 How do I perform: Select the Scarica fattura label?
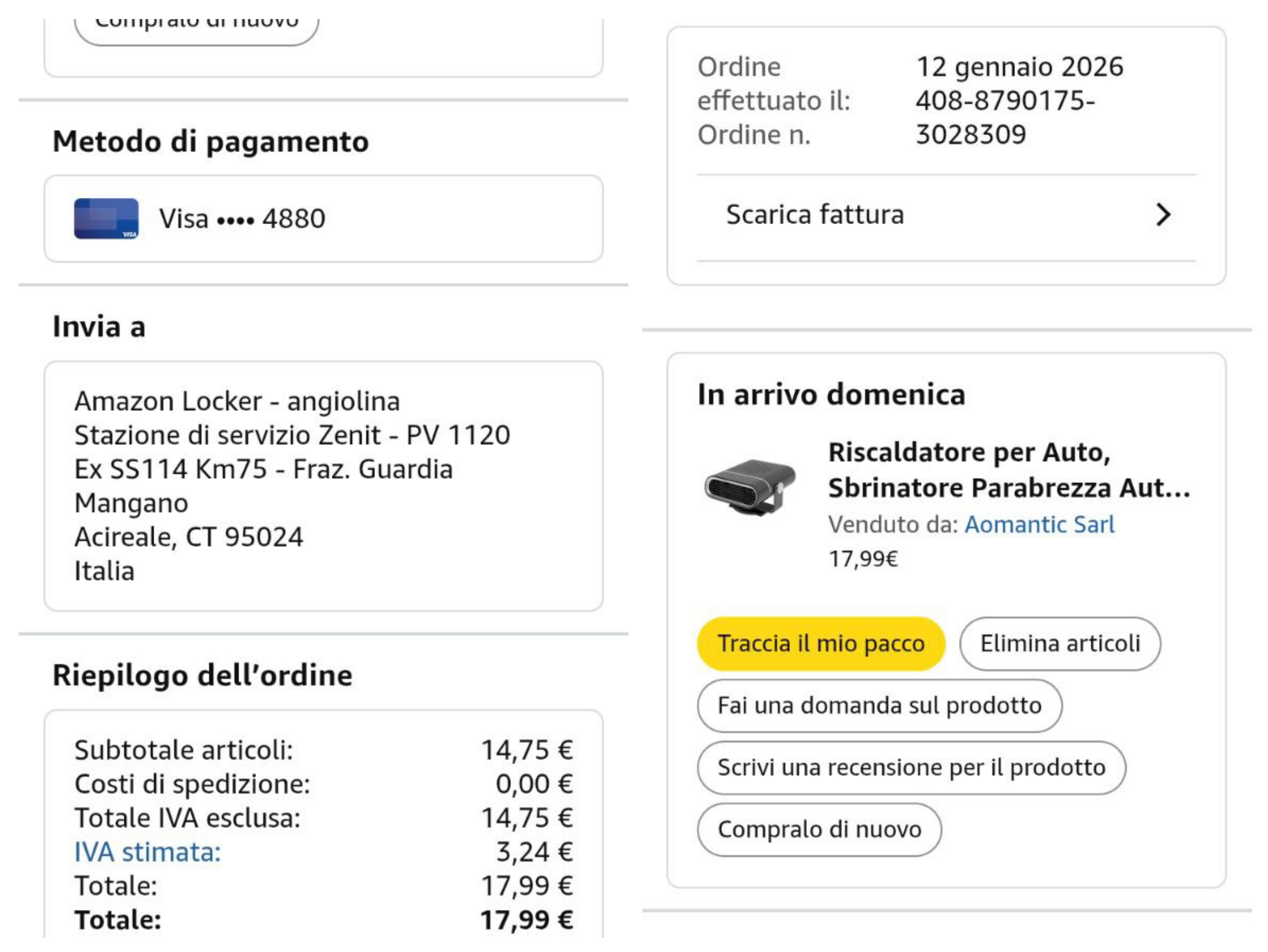[x=815, y=215]
